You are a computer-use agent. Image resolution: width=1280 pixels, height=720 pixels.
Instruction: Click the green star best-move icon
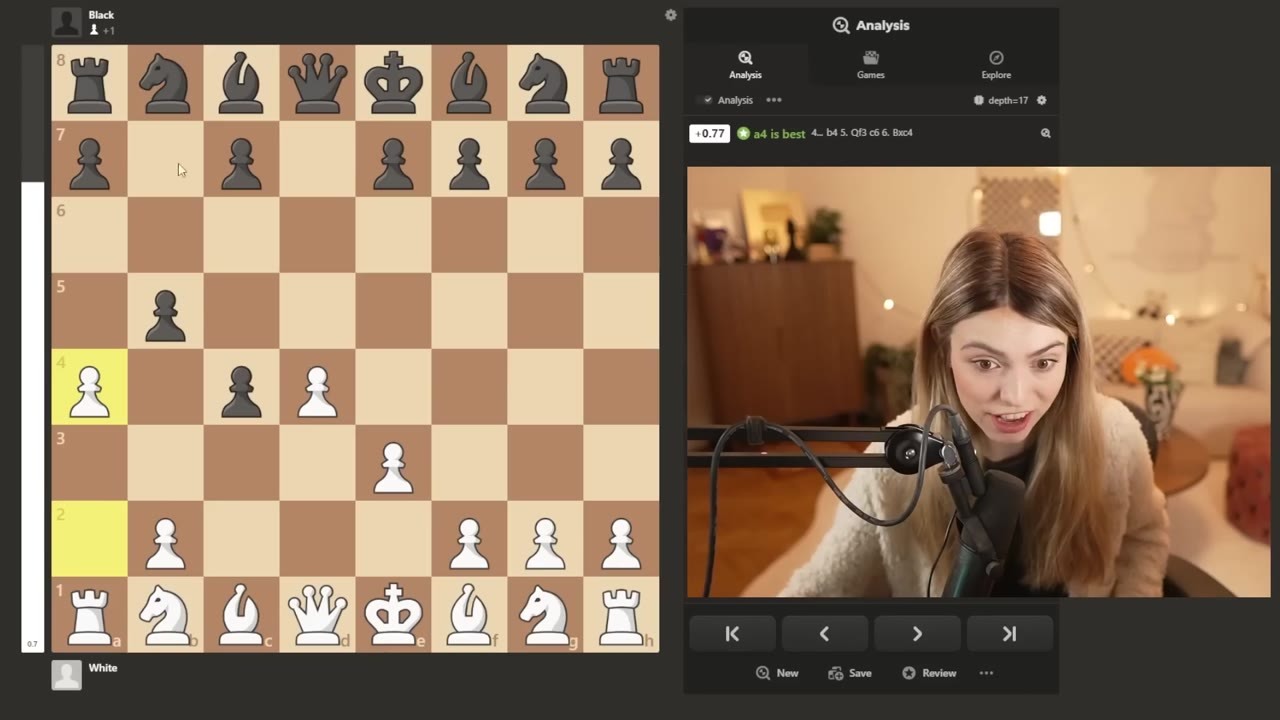[x=743, y=133]
